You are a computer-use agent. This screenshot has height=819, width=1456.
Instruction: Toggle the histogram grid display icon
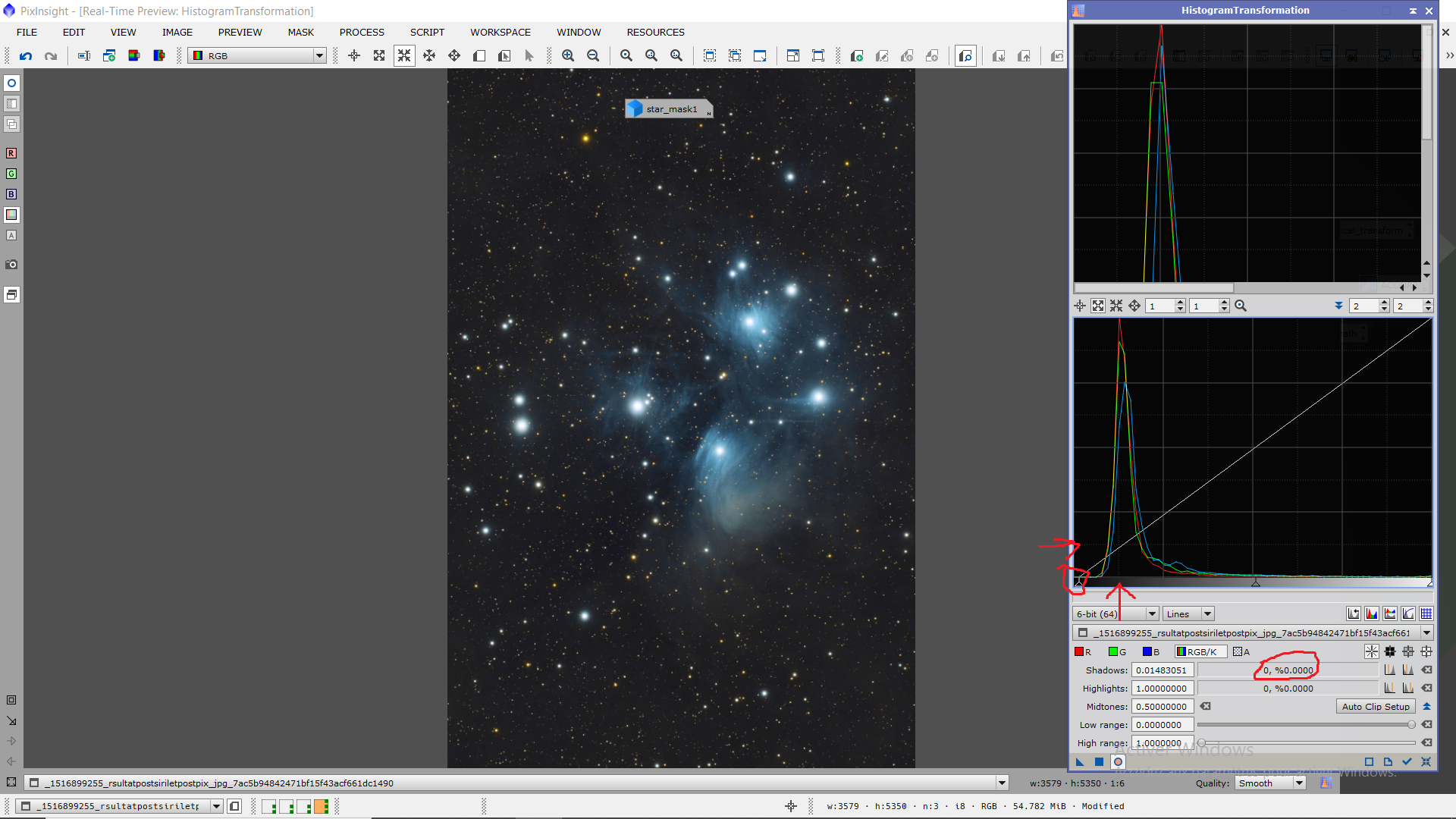pos(1426,614)
